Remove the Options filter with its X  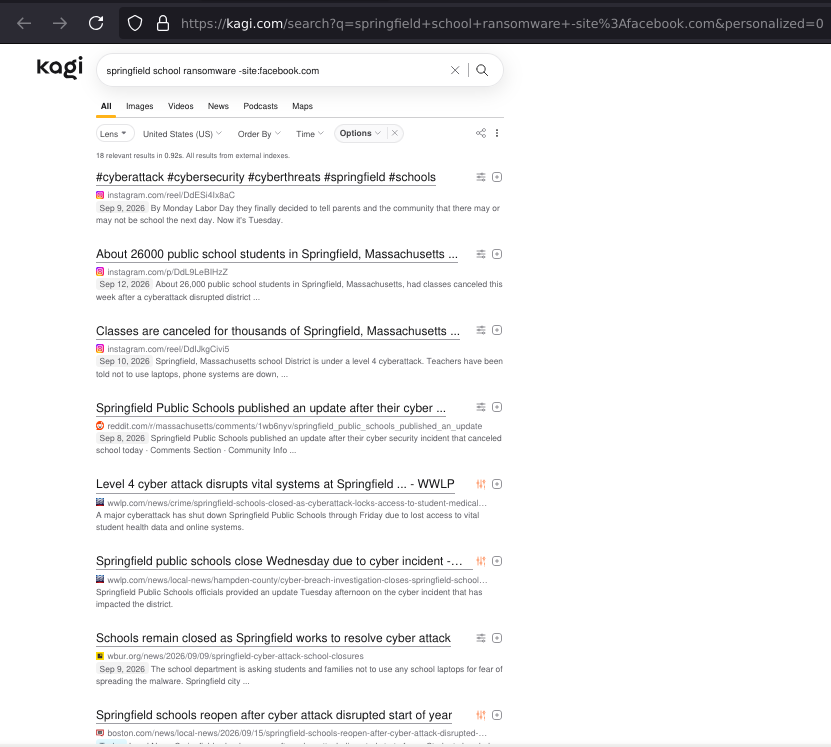tap(394, 134)
